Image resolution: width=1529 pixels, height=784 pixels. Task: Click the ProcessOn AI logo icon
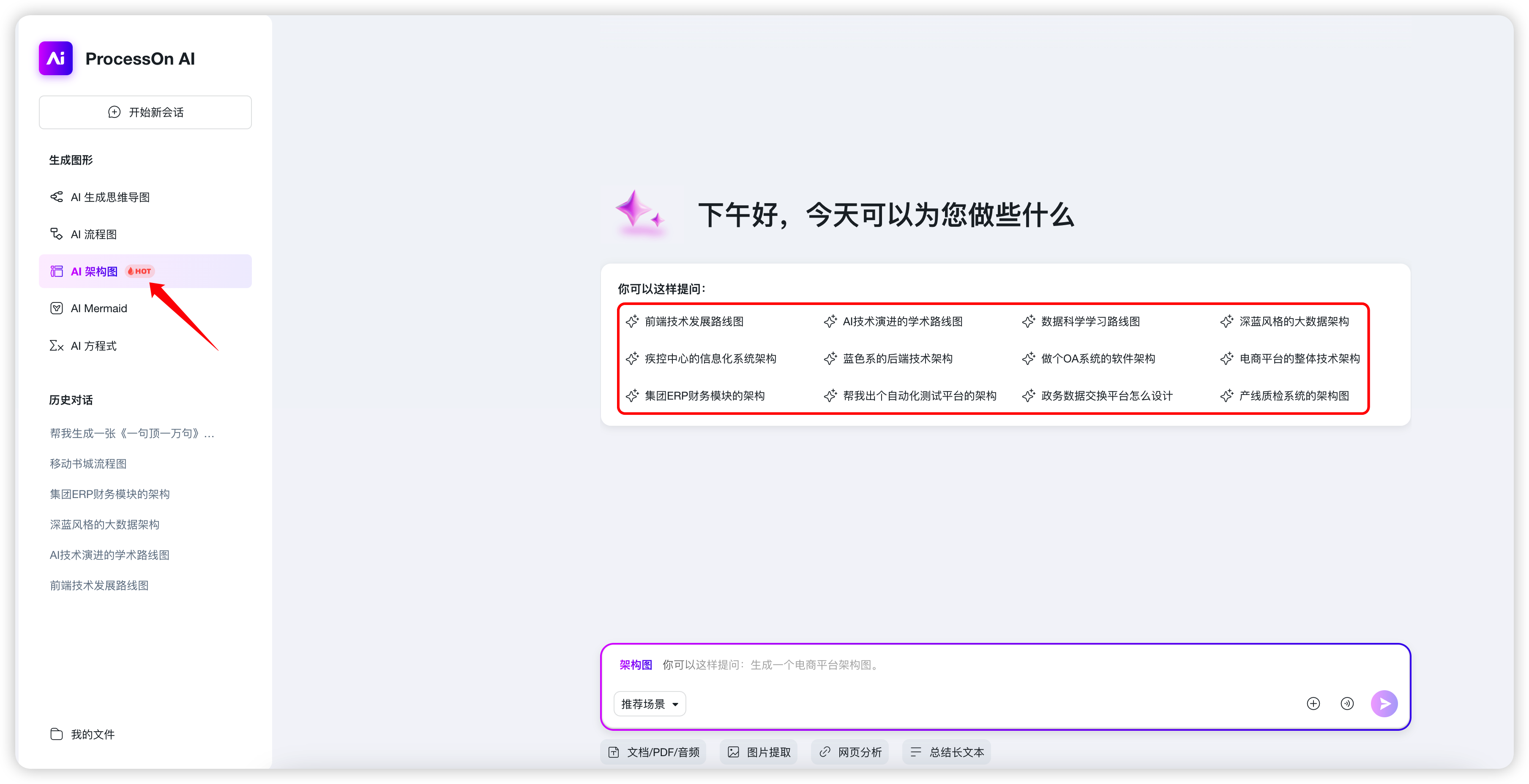pos(56,58)
